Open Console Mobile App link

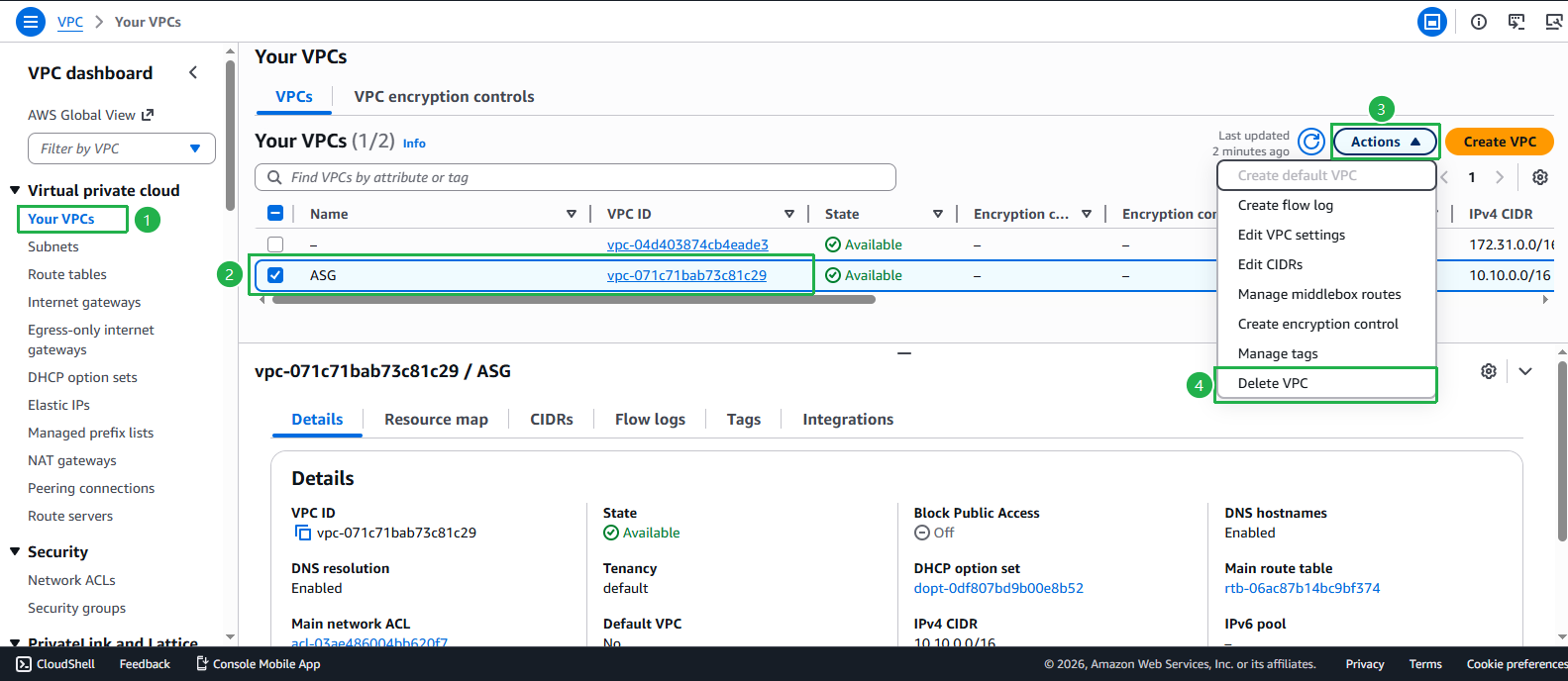(258, 664)
